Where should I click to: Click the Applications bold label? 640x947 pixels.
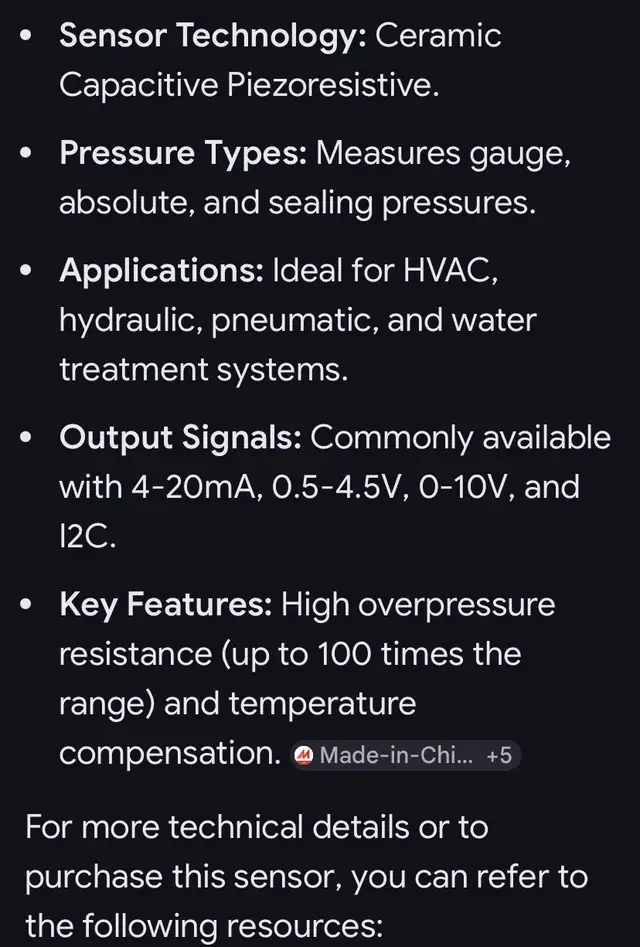(x=161, y=270)
